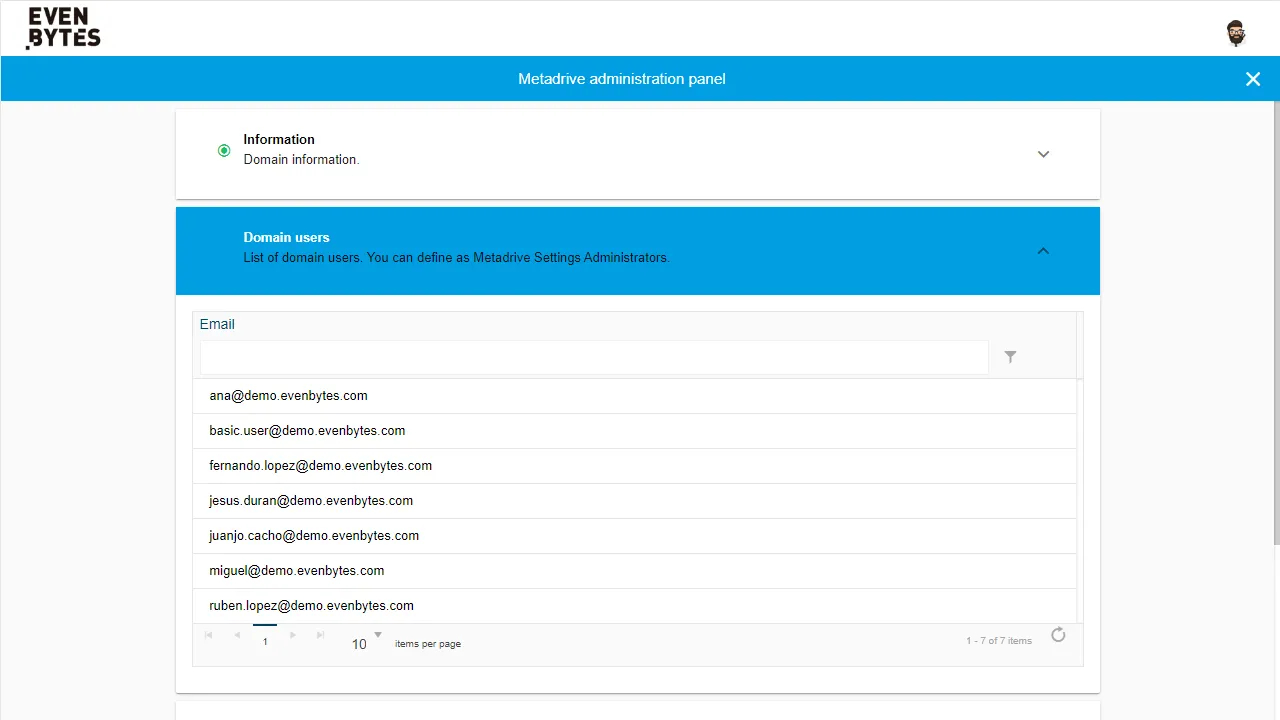The height and width of the screenshot is (720, 1280).
Task: Select juanjo.cacho@demo.evenbytes.com row
Action: (x=634, y=536)
